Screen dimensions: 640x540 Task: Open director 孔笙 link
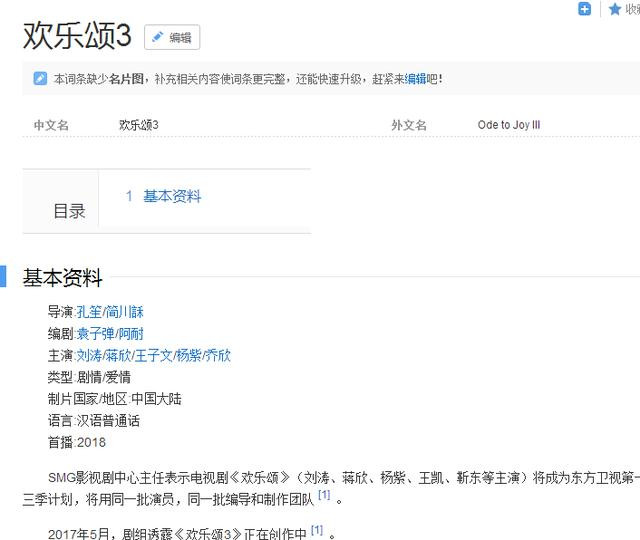tap(89, 312)
